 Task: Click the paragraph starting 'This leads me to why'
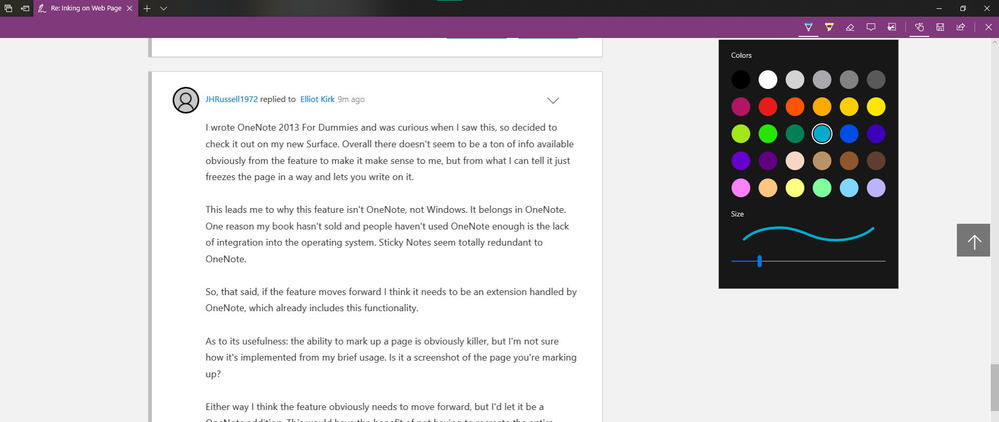tap(389, 234)
